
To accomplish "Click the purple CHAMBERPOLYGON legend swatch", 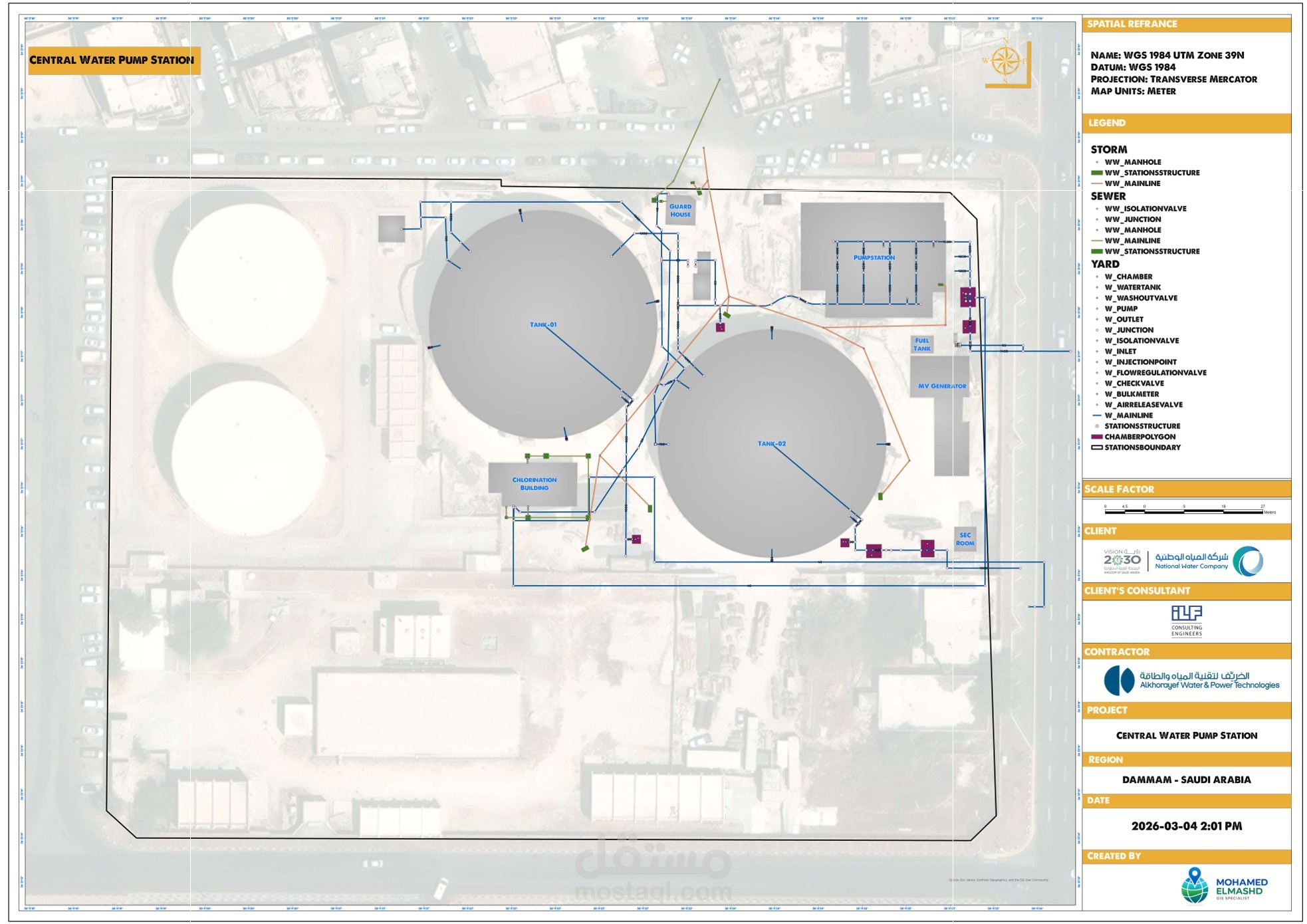I will [1097, 437].
